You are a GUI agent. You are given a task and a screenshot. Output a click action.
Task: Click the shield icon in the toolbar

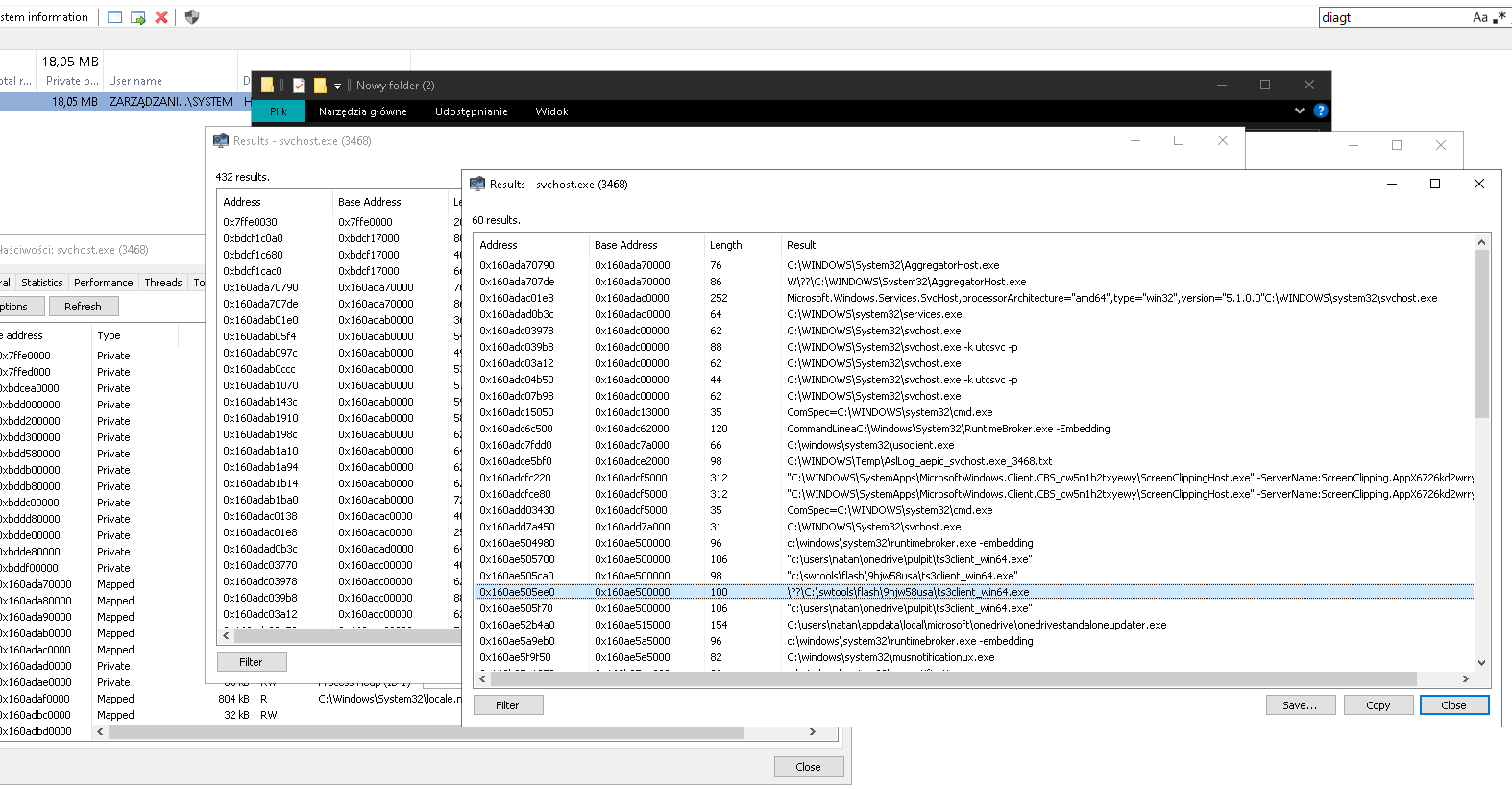click(x=192, y=17)
